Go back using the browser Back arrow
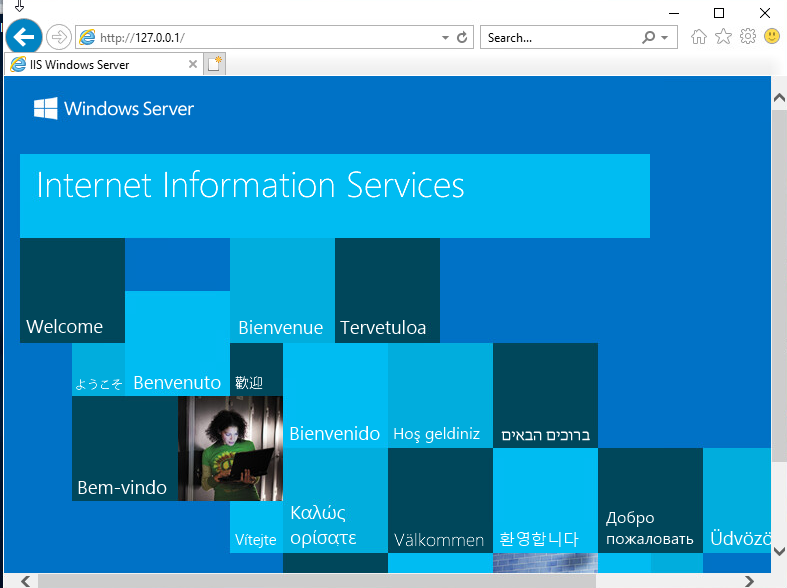Screen dimensions: 787x588 24,36
